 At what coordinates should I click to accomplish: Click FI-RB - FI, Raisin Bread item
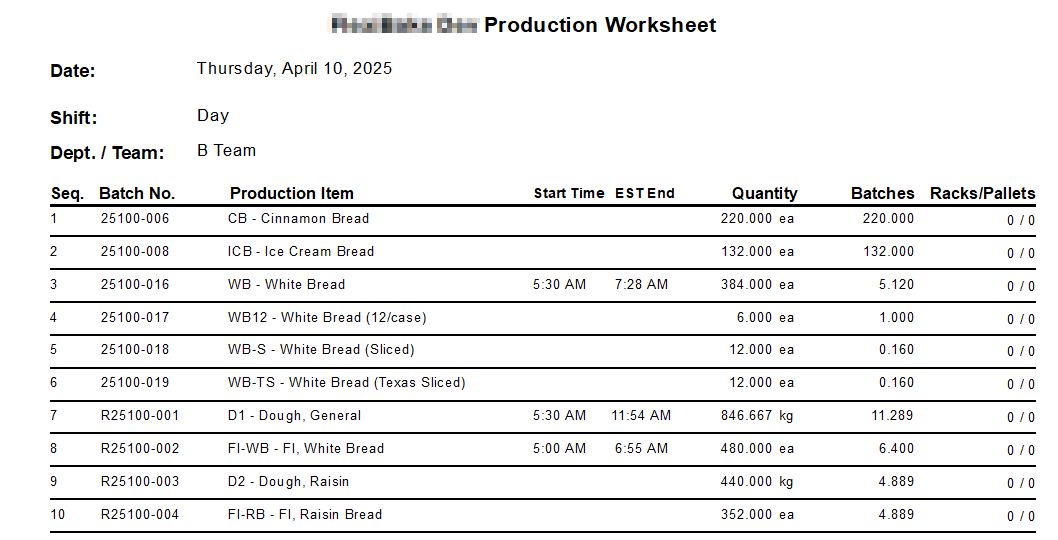(x=305, y=514)
